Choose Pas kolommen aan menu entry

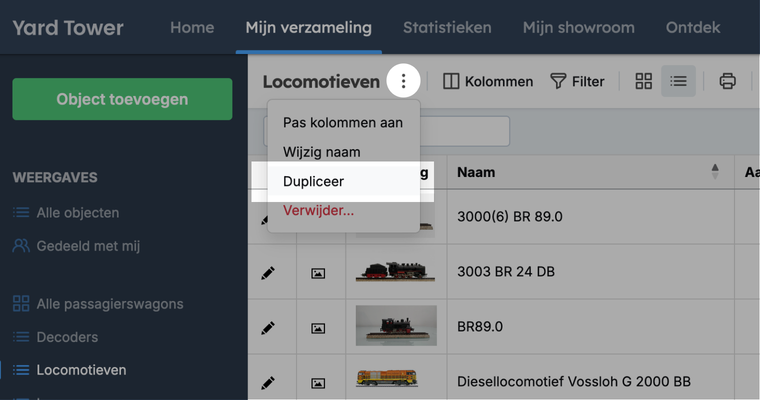point(343,123)
